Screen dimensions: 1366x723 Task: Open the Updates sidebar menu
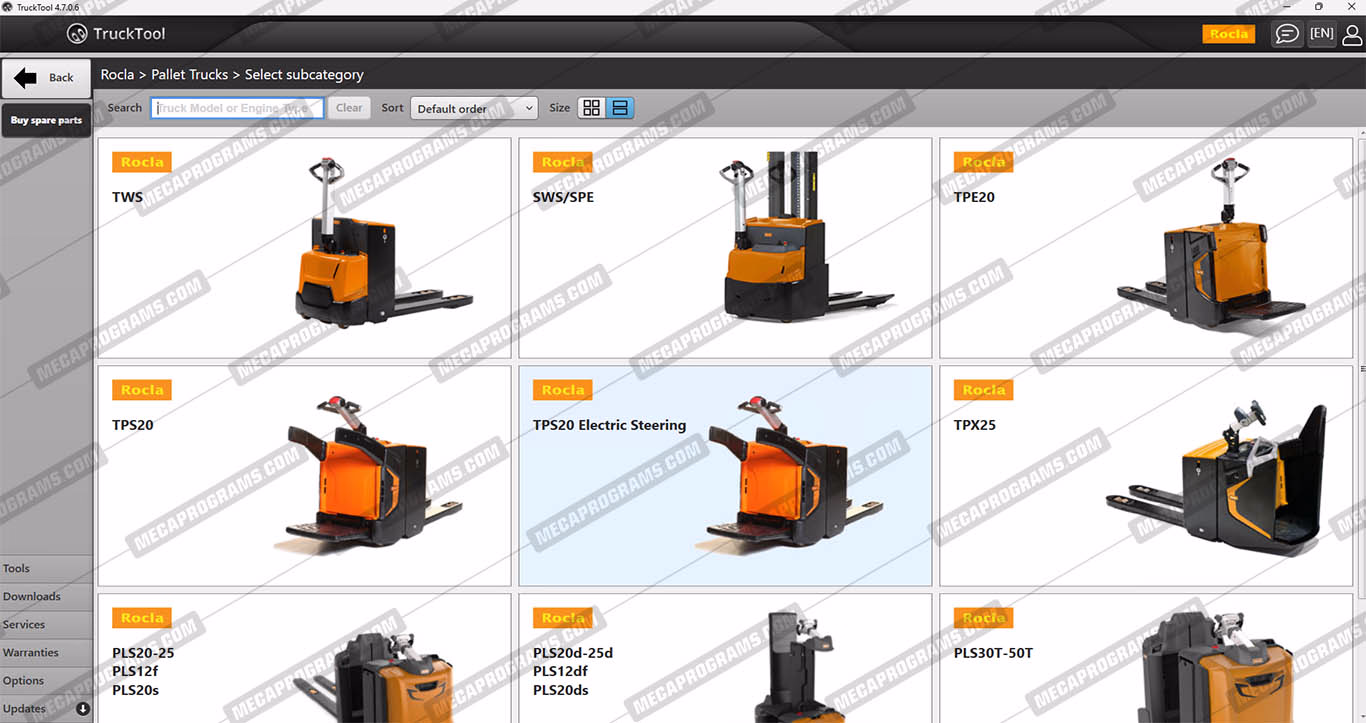point(46,708)
